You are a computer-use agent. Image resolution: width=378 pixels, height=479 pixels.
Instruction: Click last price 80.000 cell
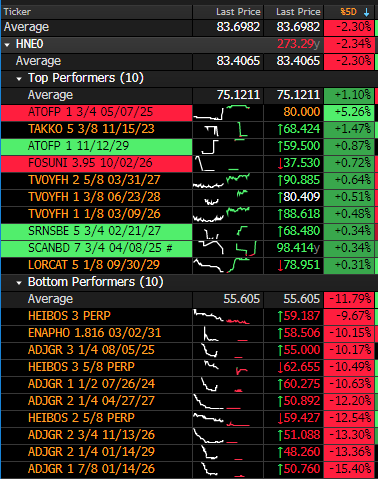(293, 112)
